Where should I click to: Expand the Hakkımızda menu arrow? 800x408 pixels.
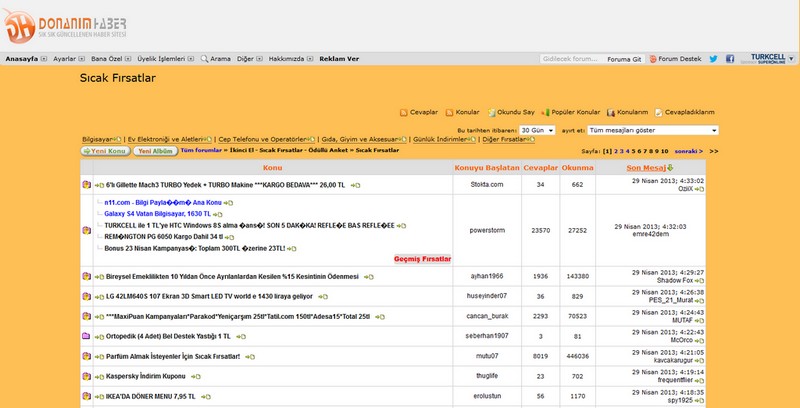(x=310, y=59)
